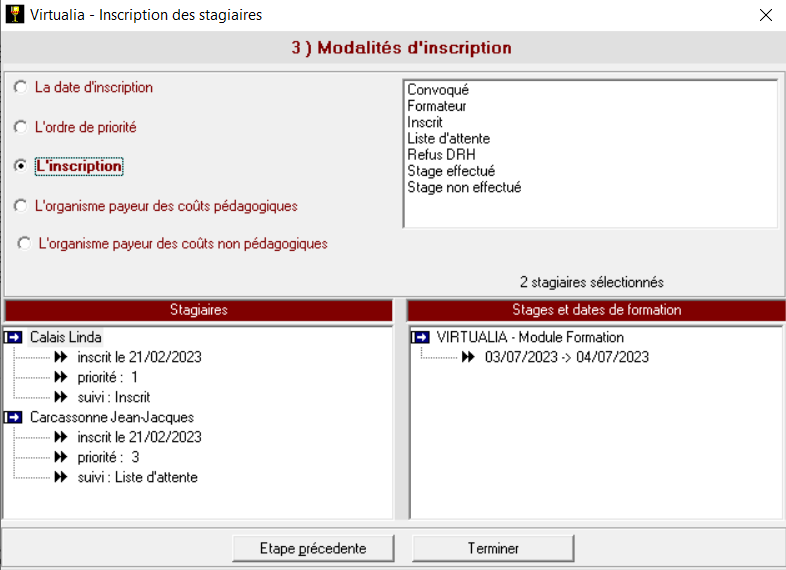
Task: Pick 'L'organisme payeur des coûts non pédagogiques' radio
Action: tap(24, 243)
